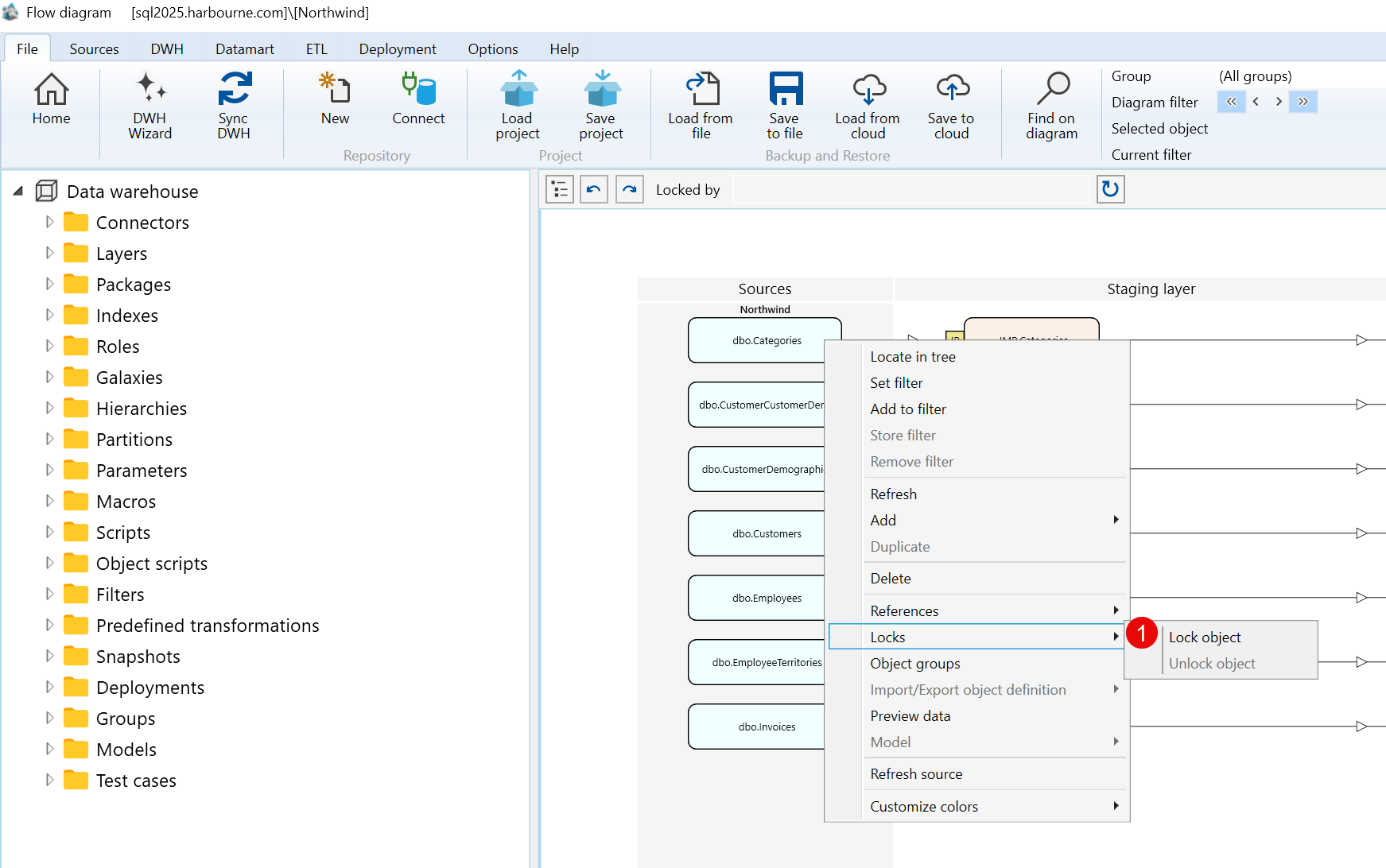Expand the Hierarchies tree node
Screen dimensions: 1386x868
(x=49, y=408)
